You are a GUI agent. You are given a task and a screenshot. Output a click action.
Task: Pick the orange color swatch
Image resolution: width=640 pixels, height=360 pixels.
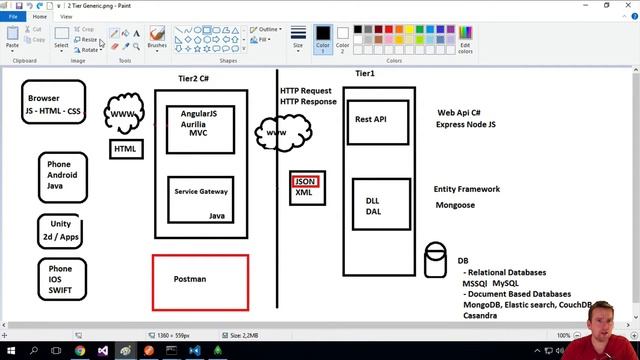pyautogui.click(x=399, y=29)
